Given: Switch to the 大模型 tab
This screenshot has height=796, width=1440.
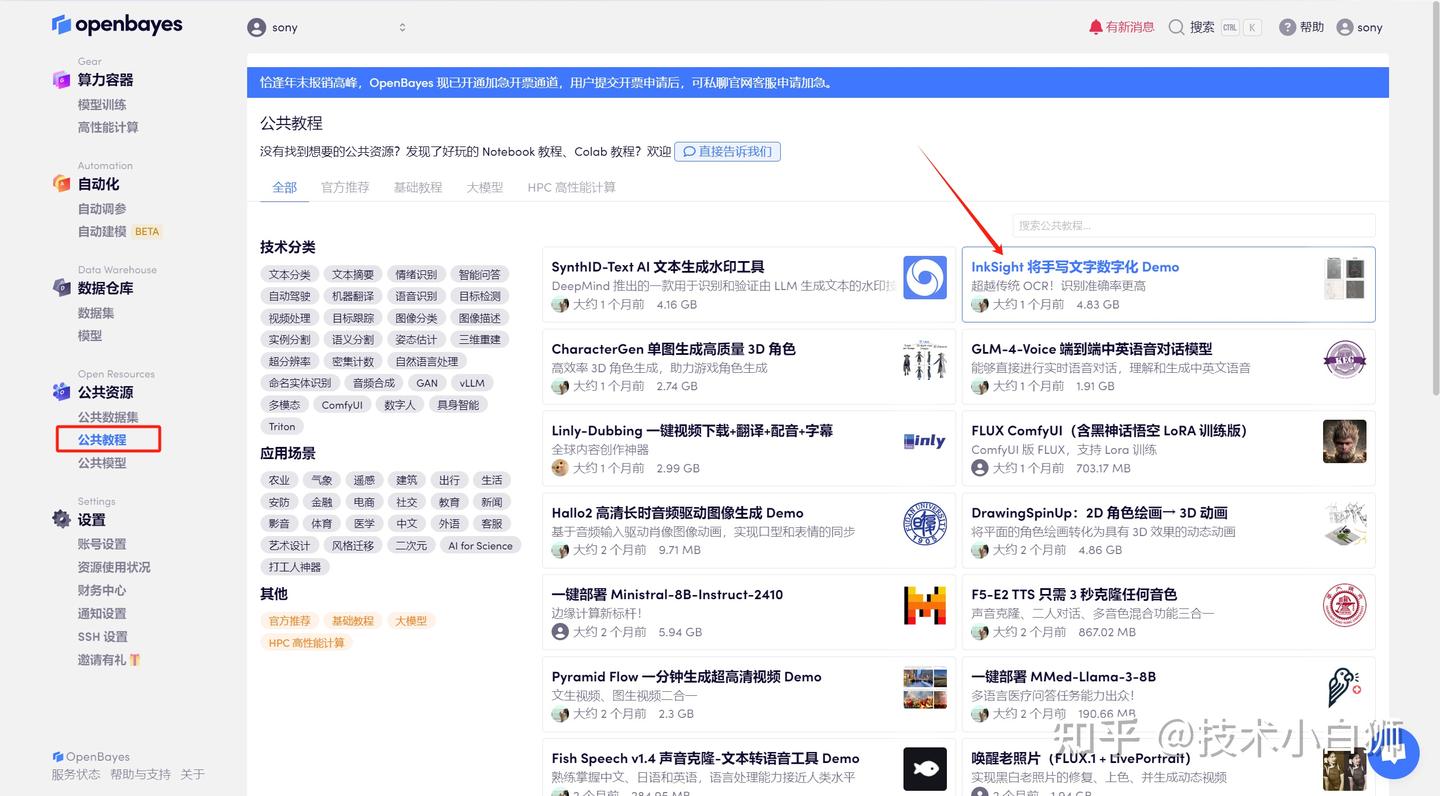Looking at the screenshot, I should pyautogui.click(x=484, y=187).
